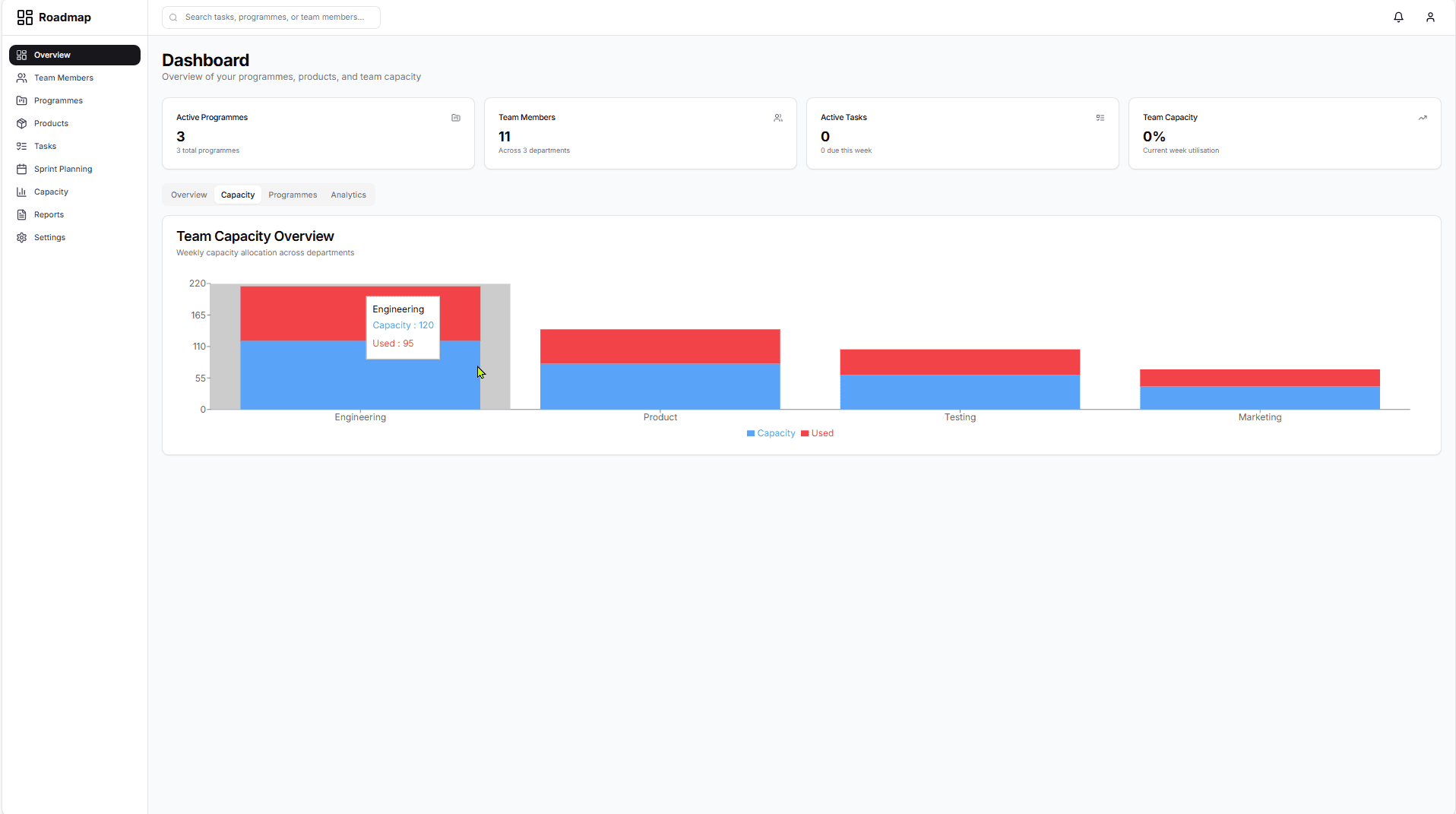
Task: Select the Capacity bar-chart icon in sidebar
Action: 21,192
